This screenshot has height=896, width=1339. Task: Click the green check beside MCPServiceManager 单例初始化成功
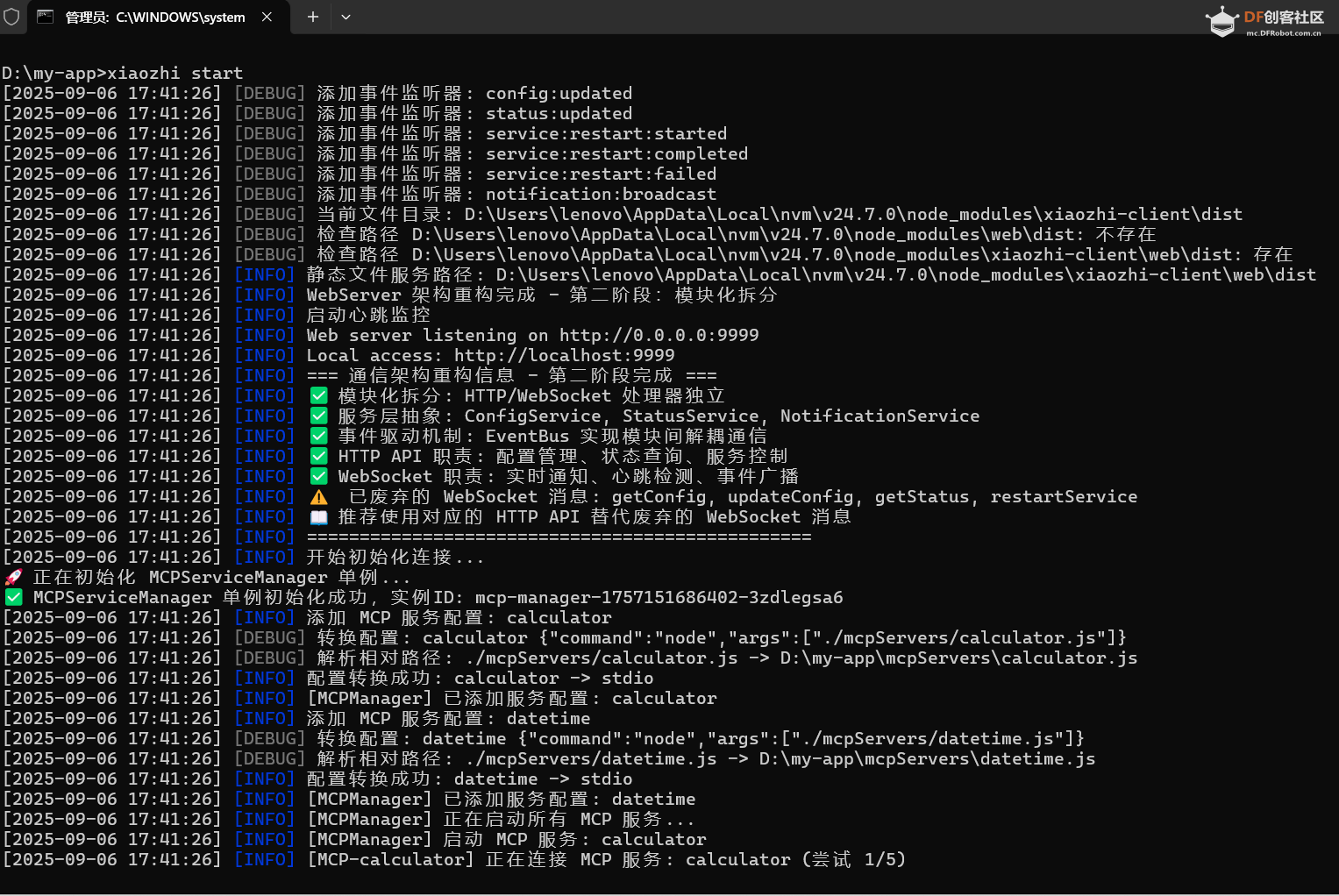click(x=13, y=597)
